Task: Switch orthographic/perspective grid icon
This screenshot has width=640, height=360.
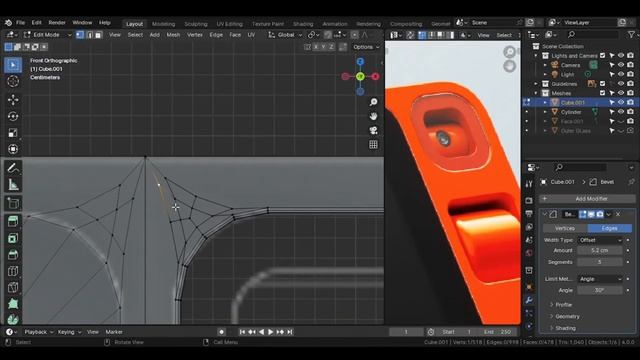Action: pos(373,144)
